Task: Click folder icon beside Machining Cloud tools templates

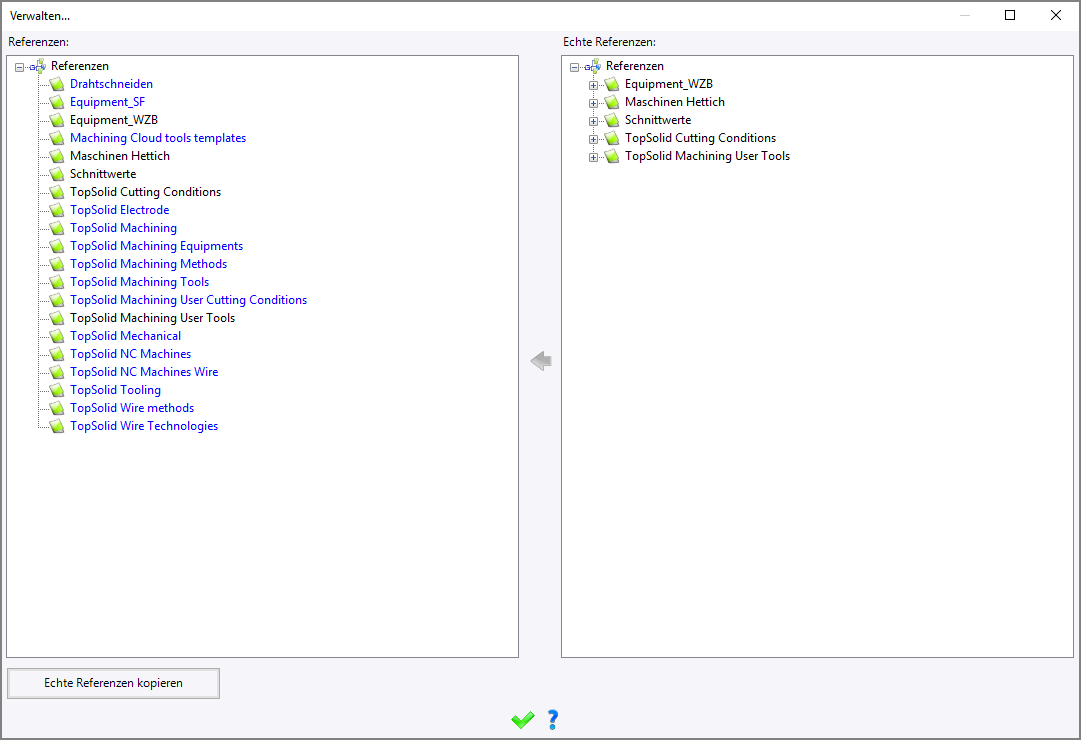Action: [x=57, y=138]
